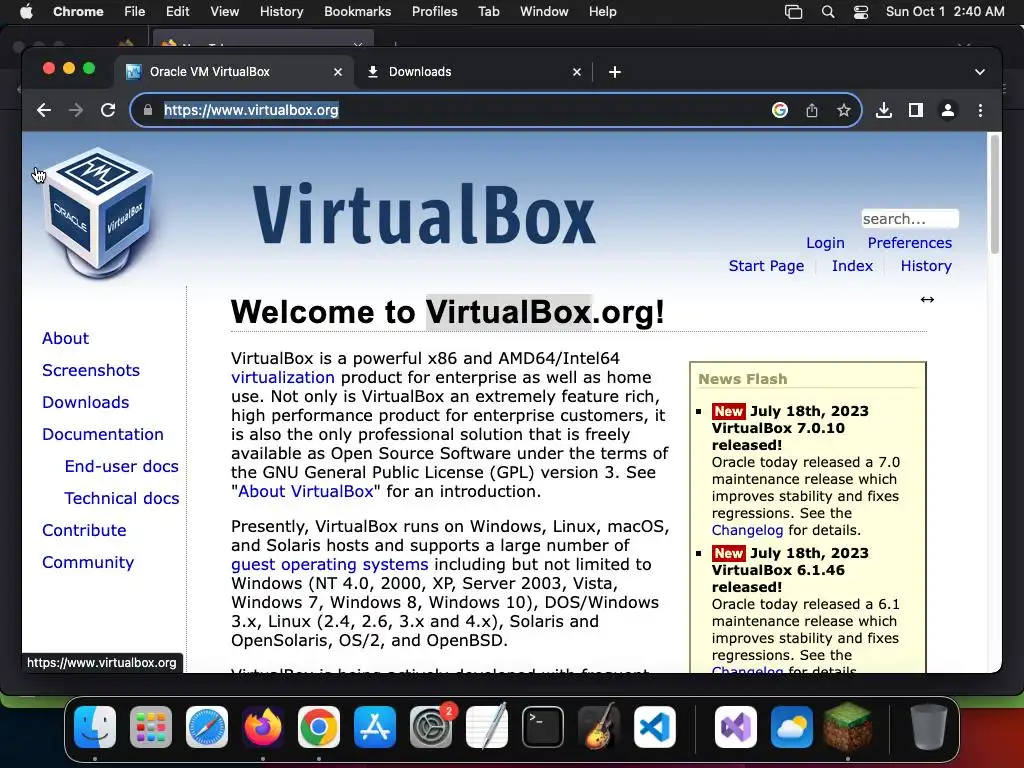Open the File menu

[135, 12]
